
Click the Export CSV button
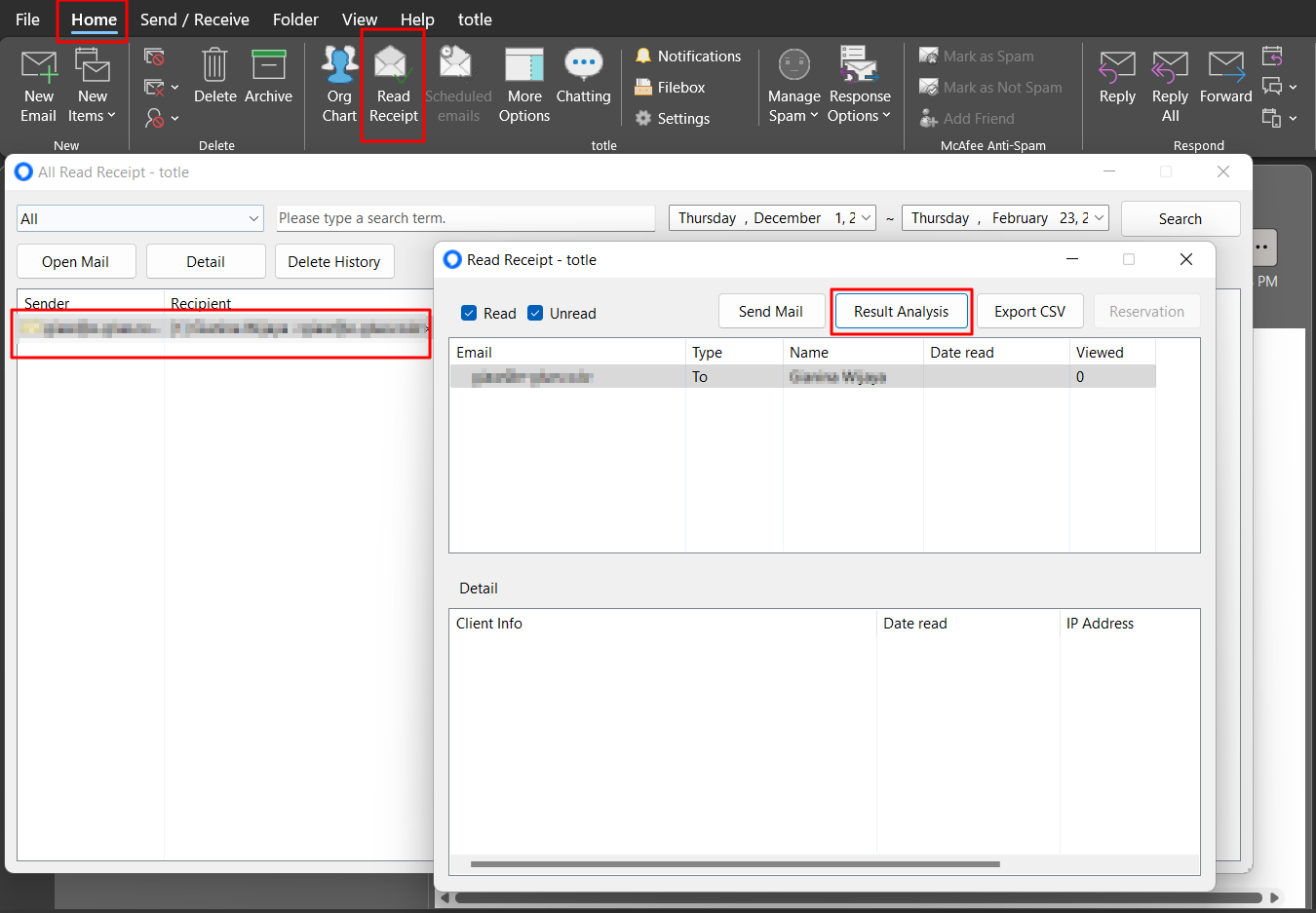[1029, 312]
